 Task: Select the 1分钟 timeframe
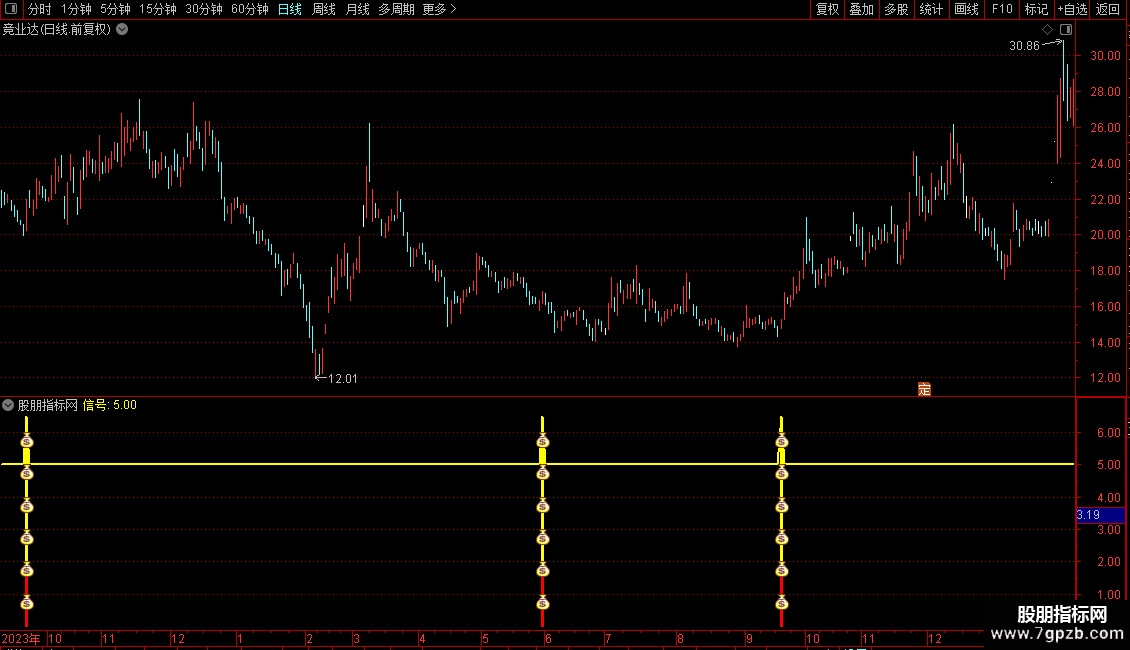pos(76,9)
